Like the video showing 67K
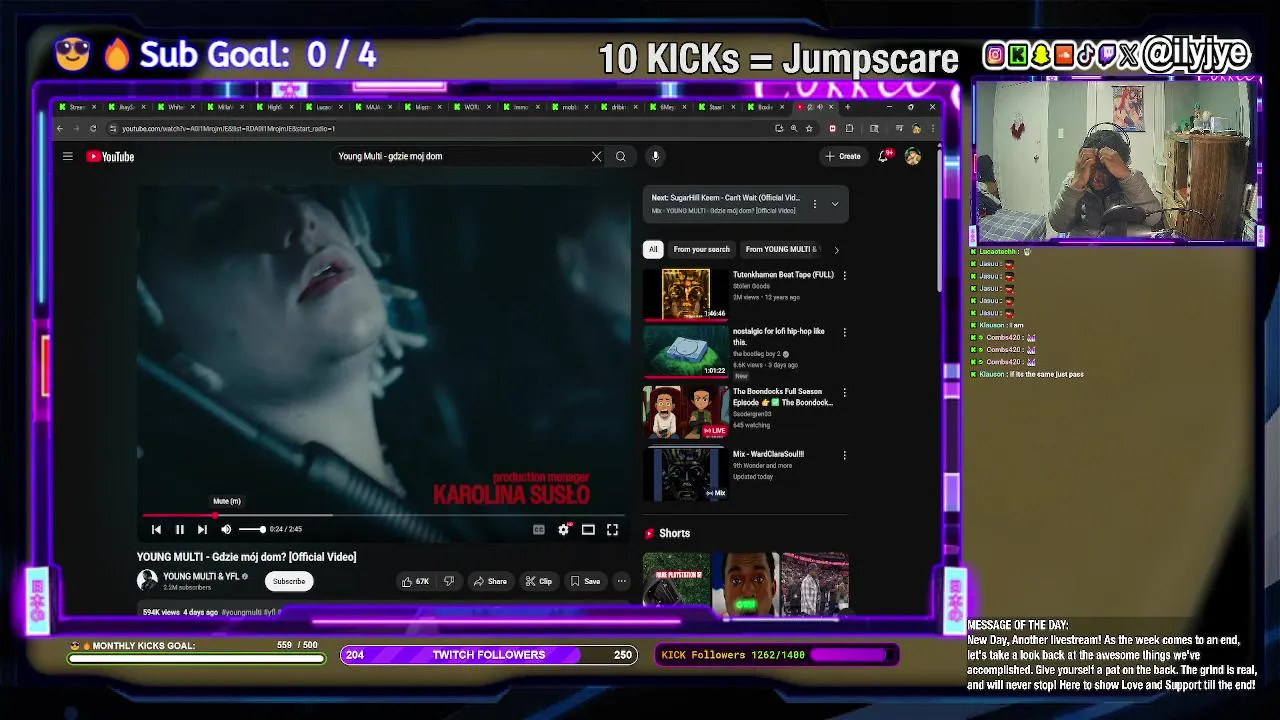This screenshot has height=720, width=1280. pyautogui.click(x=415, y=581)
